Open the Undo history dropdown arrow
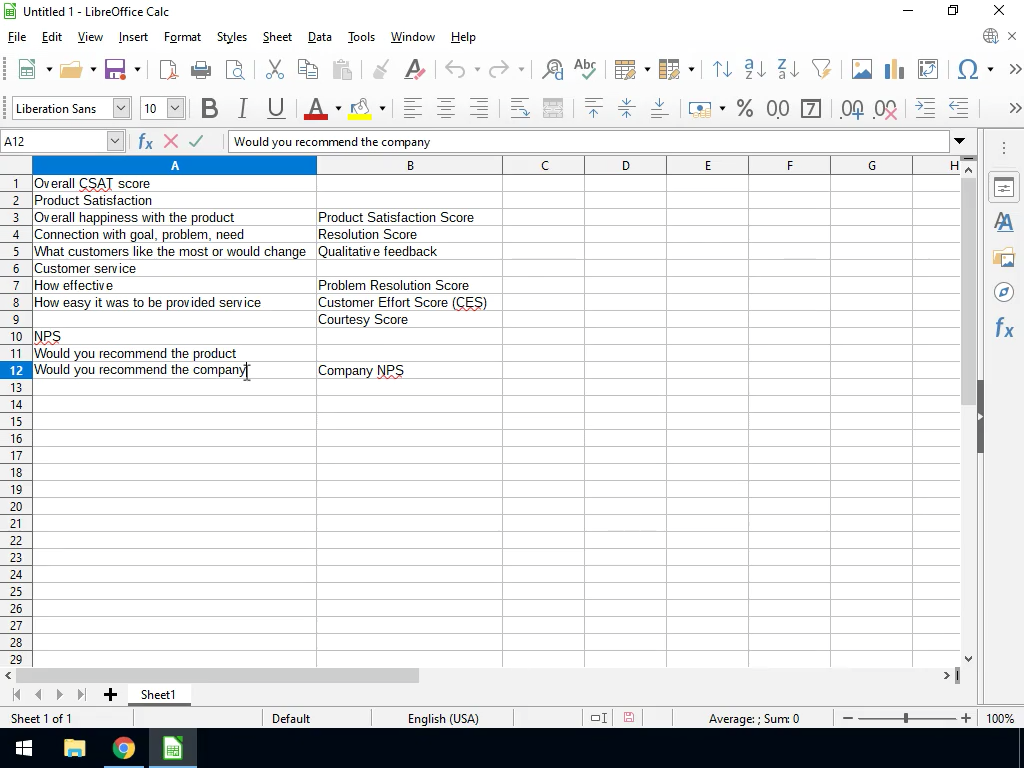Viewport: 1024px width, 768px height. (477, 69)
